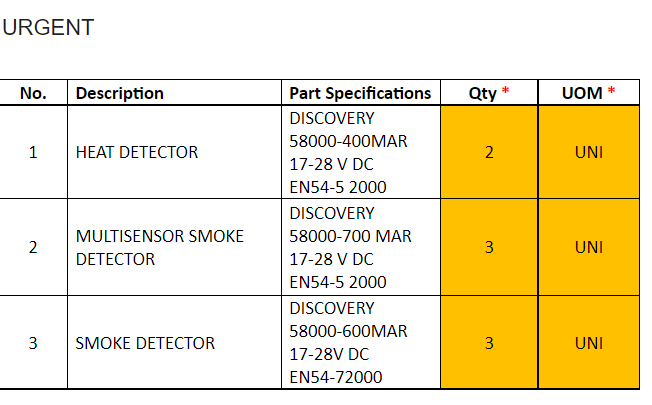Select the UOM field in row 3
The height and width of the screenshot is (405, 652).
pyautogui.click(x=589, y=343)
